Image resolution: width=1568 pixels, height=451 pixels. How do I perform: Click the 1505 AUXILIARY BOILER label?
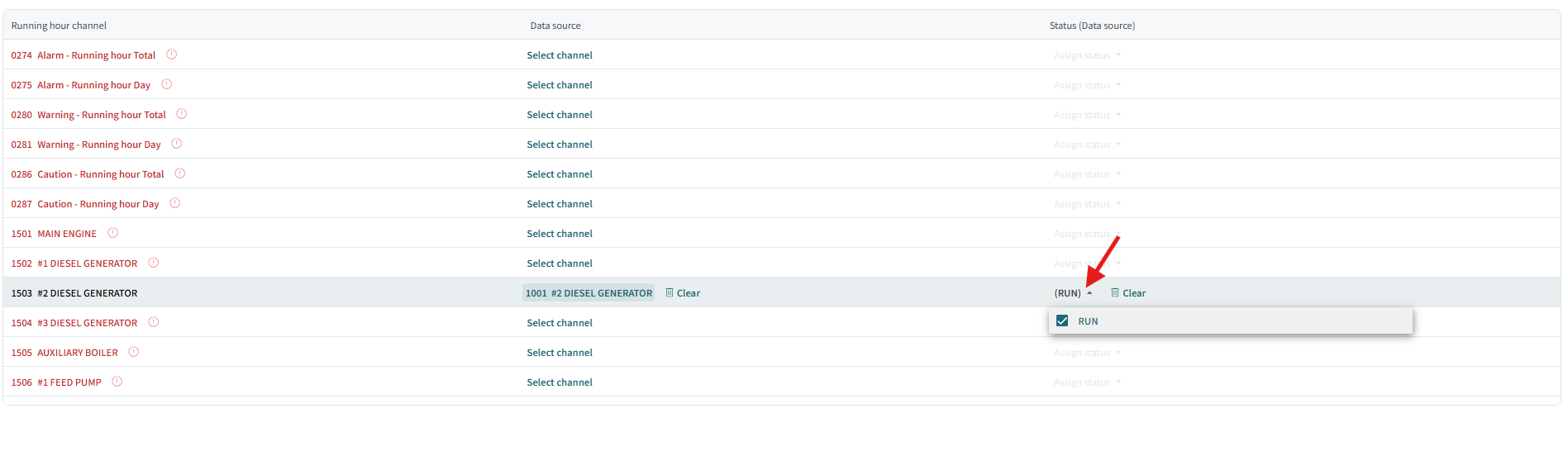[64, 353]
